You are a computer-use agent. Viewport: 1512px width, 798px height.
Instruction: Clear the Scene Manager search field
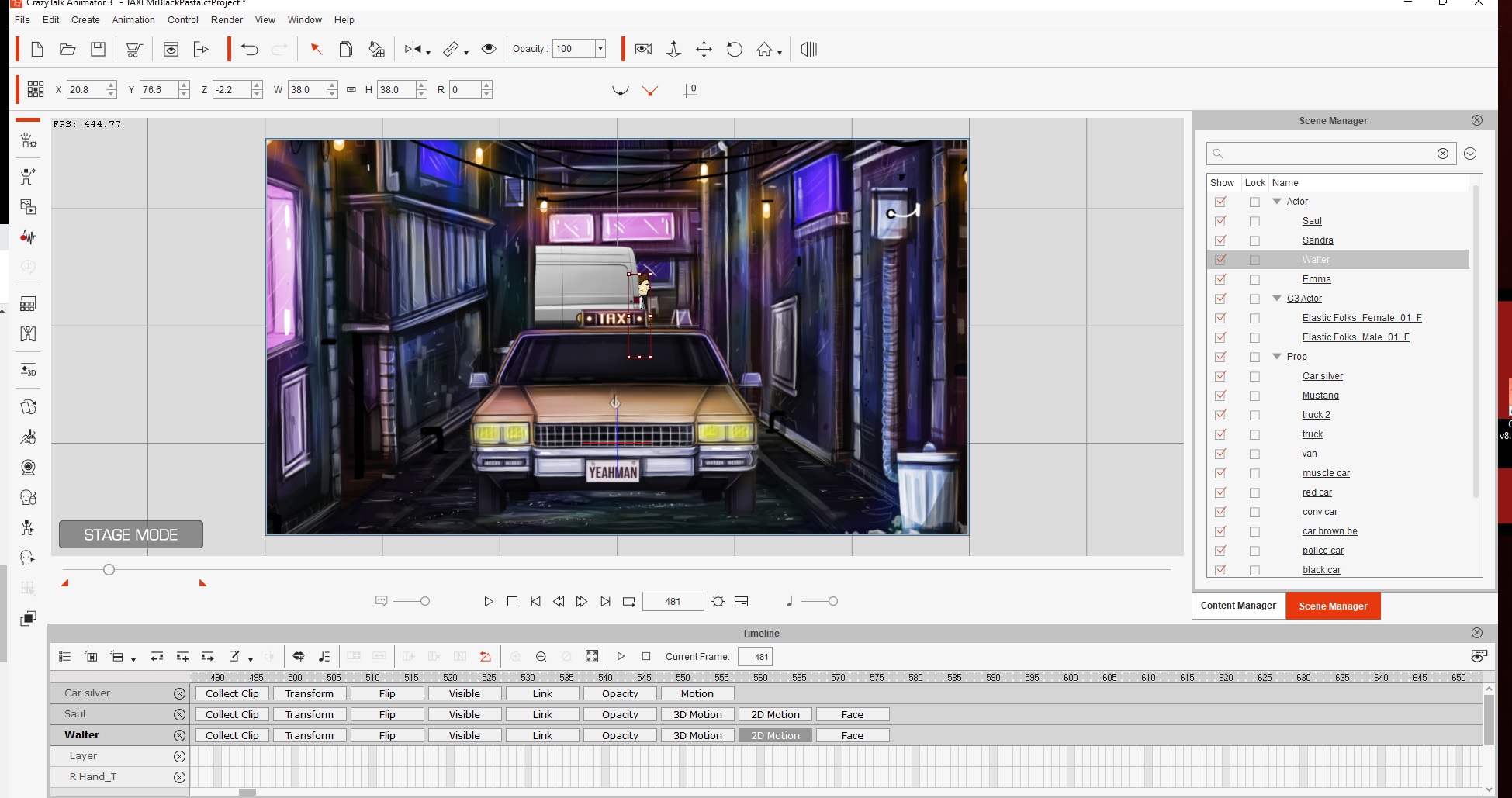point(1442,154)
